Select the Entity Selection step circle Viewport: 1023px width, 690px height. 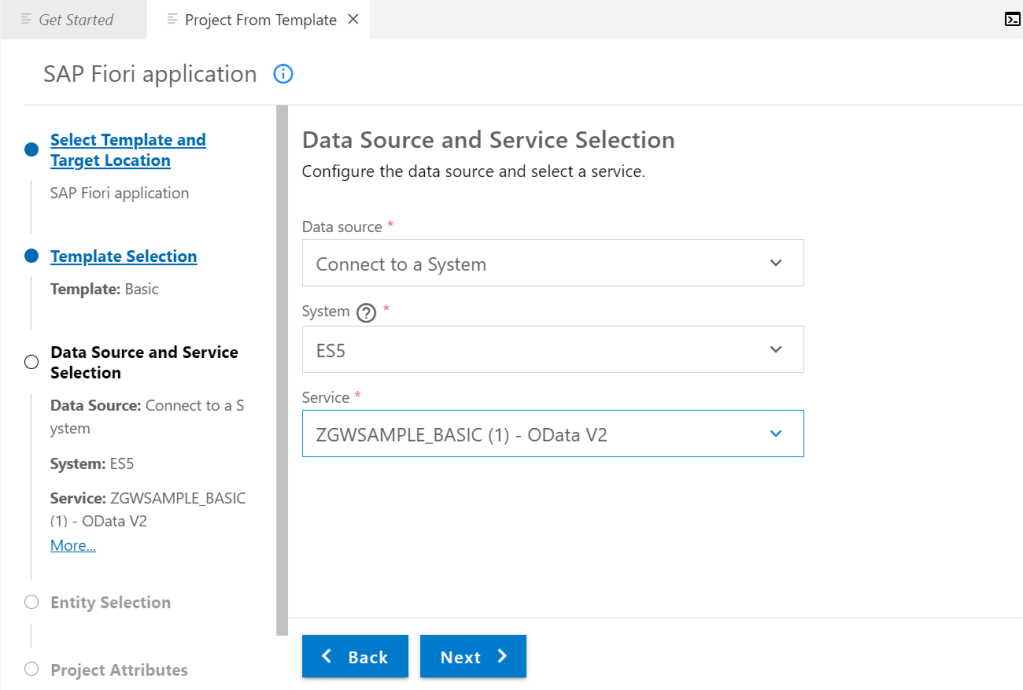[x=31, y=602]
